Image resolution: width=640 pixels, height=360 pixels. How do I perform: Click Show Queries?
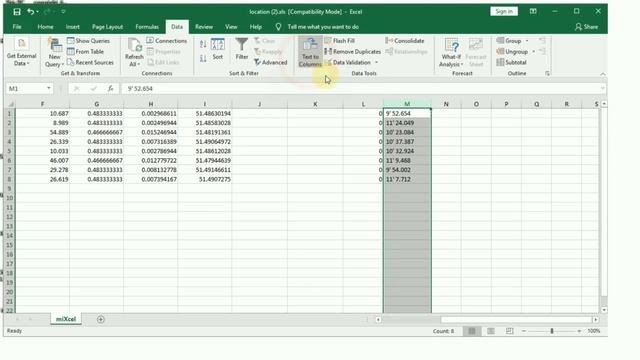click(88, 41)
